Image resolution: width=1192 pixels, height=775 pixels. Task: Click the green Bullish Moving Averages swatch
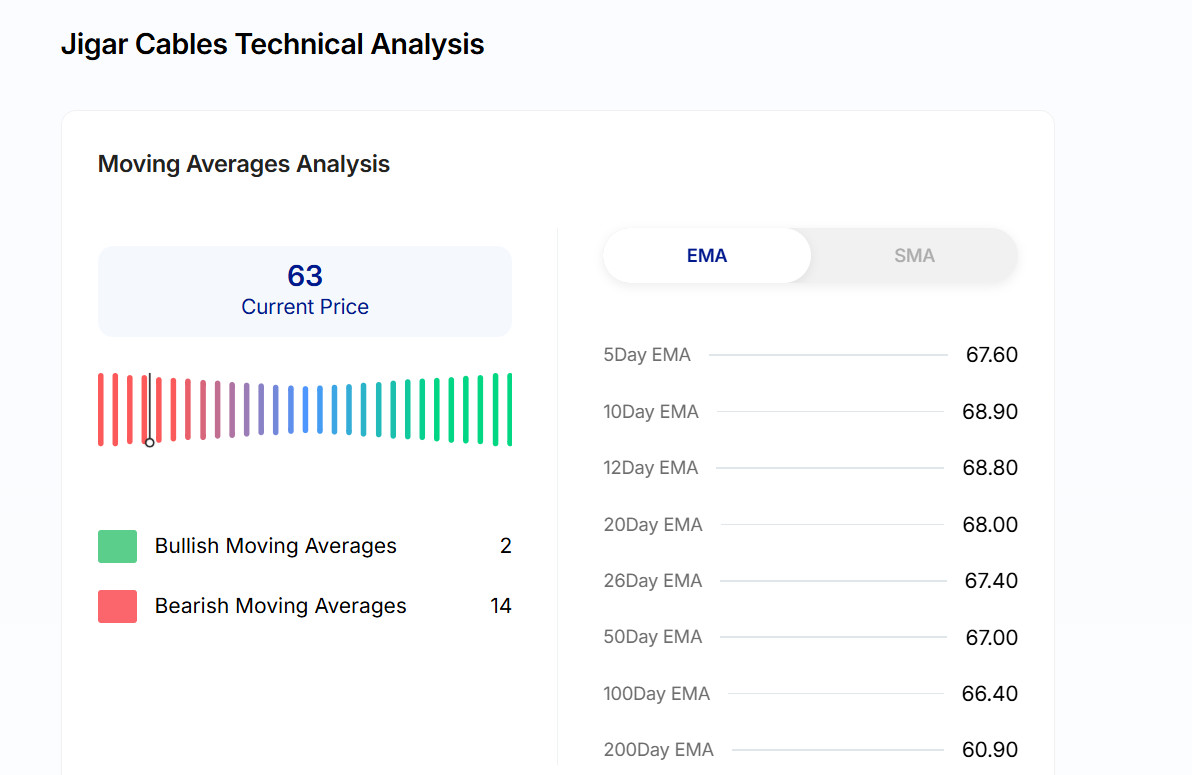pyautogui.click(x=117, y=547)
